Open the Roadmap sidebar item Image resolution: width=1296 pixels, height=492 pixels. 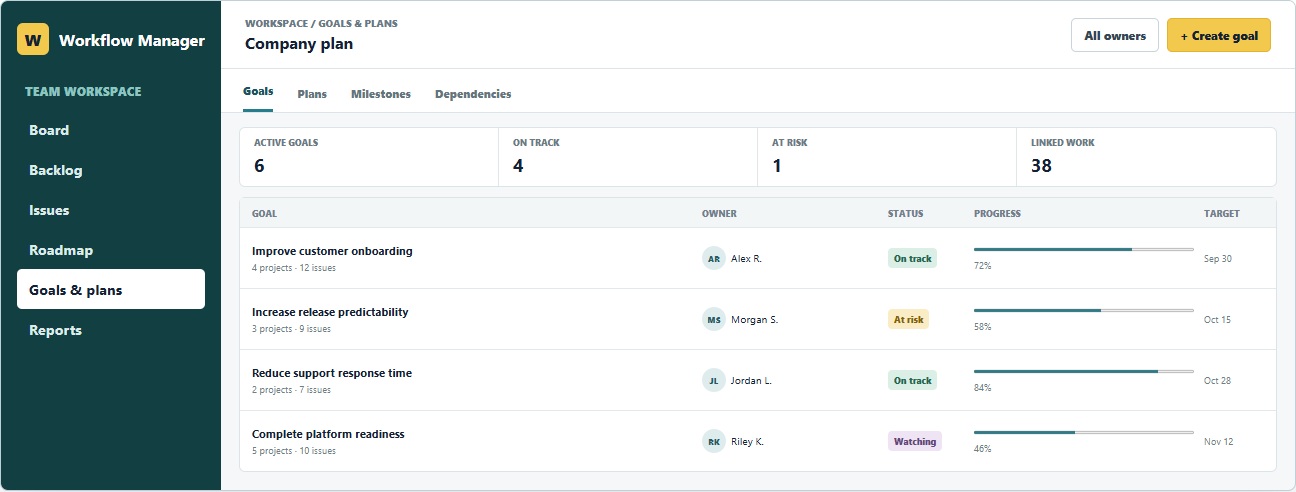tap(111, 250)
